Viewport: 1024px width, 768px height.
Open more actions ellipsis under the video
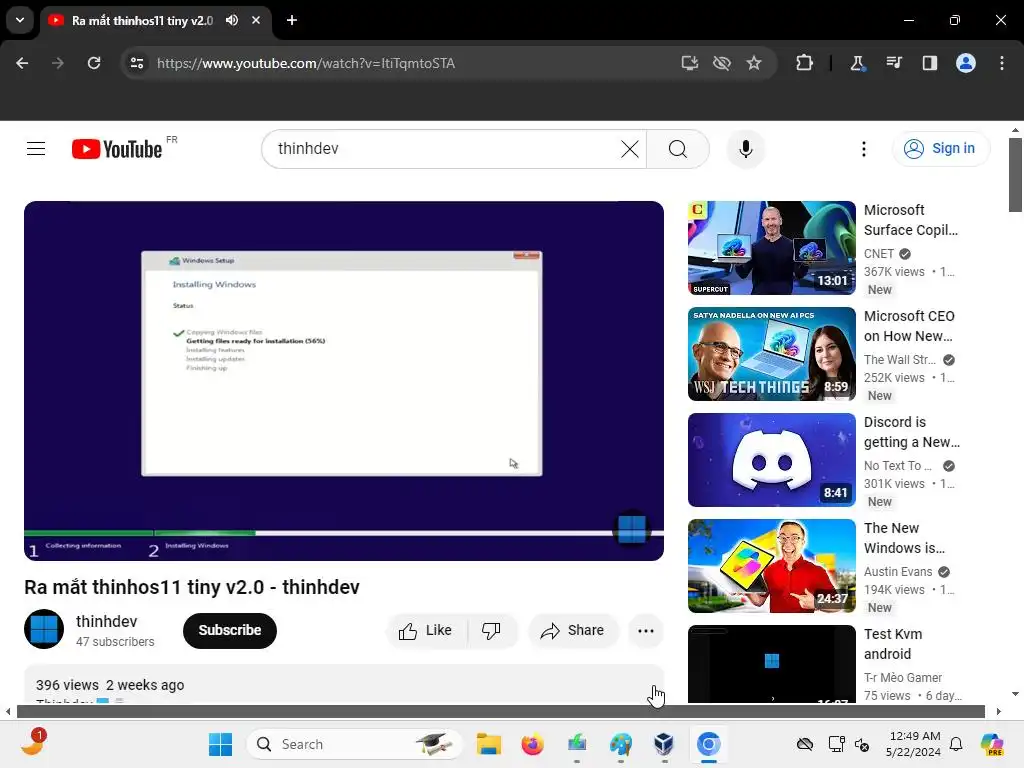(645, 631)
